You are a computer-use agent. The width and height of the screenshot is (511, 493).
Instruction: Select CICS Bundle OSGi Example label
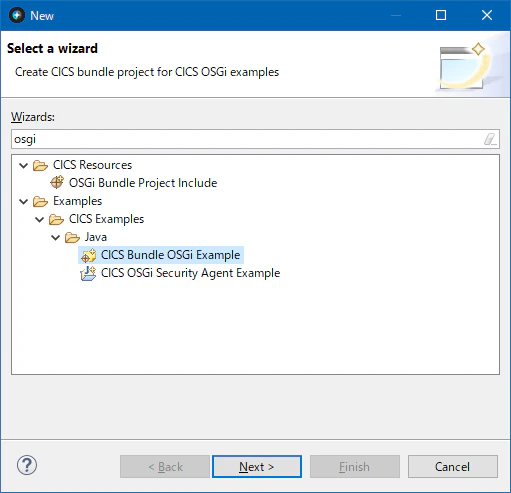170,255
